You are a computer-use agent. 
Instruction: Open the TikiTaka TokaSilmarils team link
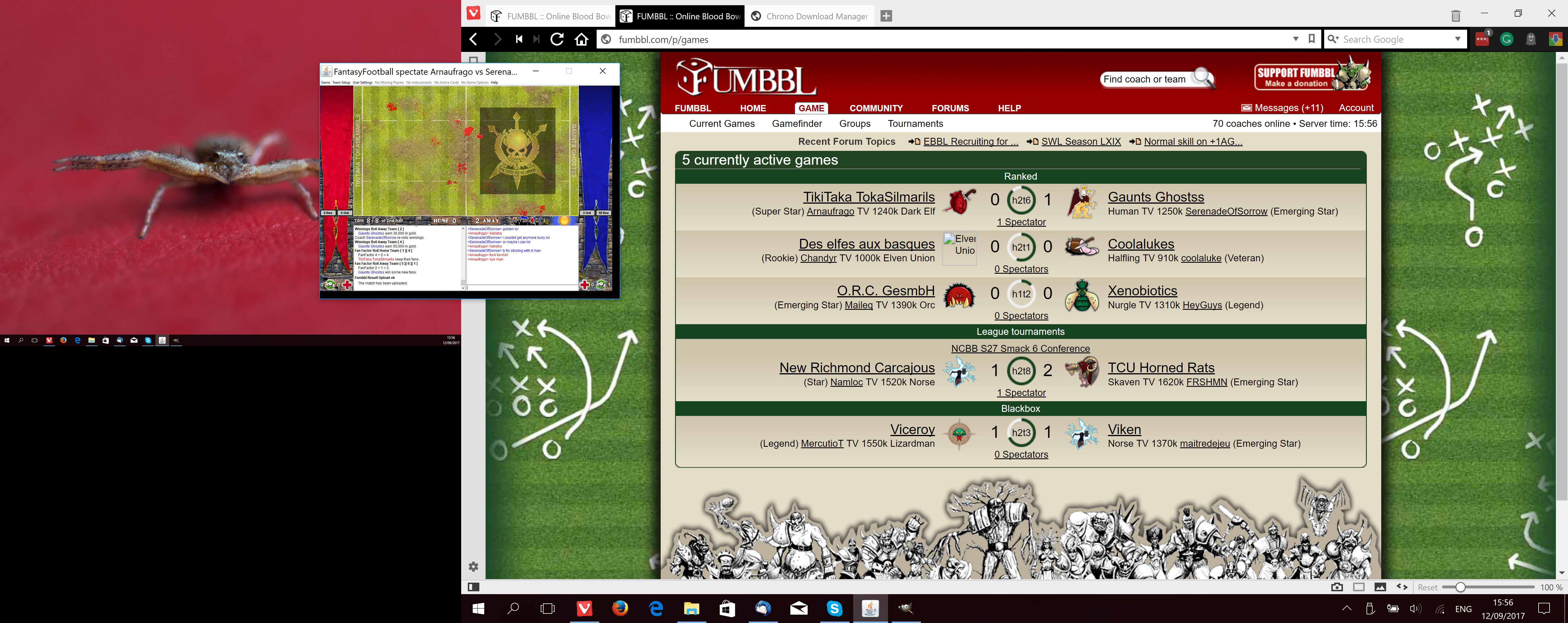click(x=869, y=197)
